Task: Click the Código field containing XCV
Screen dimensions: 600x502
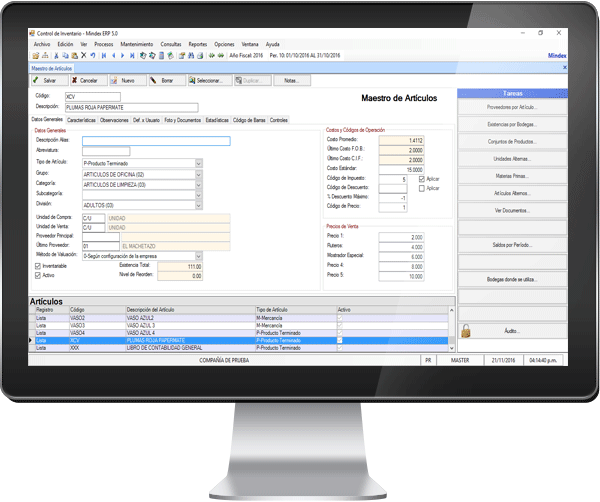Action: 93,97
